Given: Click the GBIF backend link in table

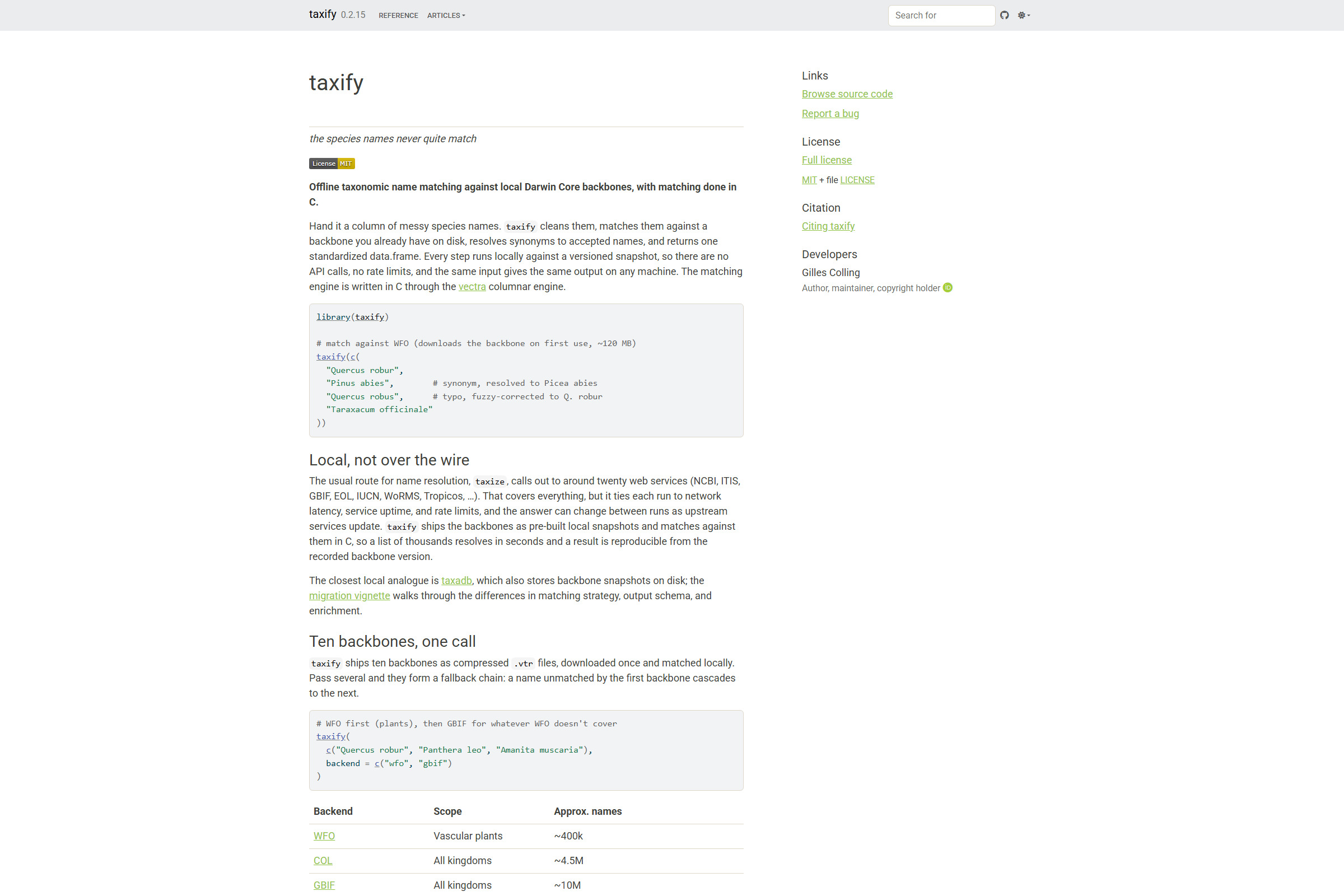Looking at the screenshot, I should (324, 885).
